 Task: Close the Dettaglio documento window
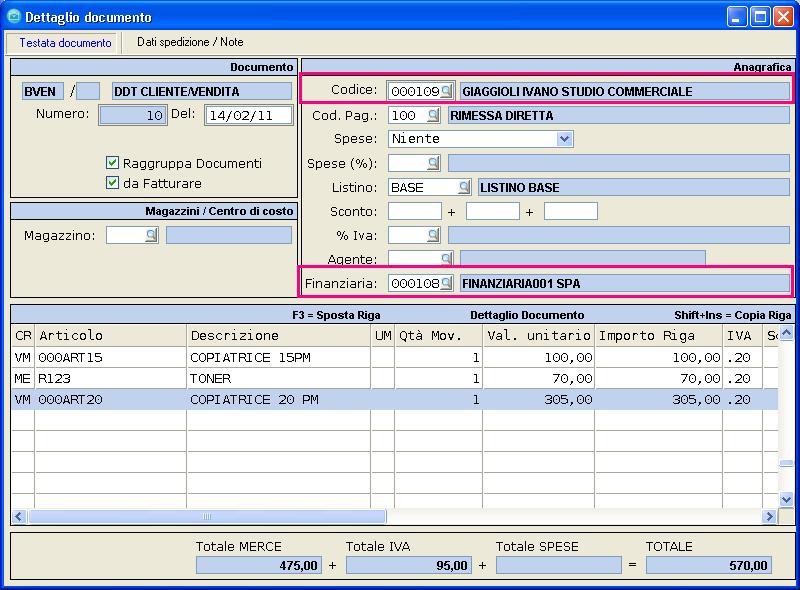click(783, 17)
